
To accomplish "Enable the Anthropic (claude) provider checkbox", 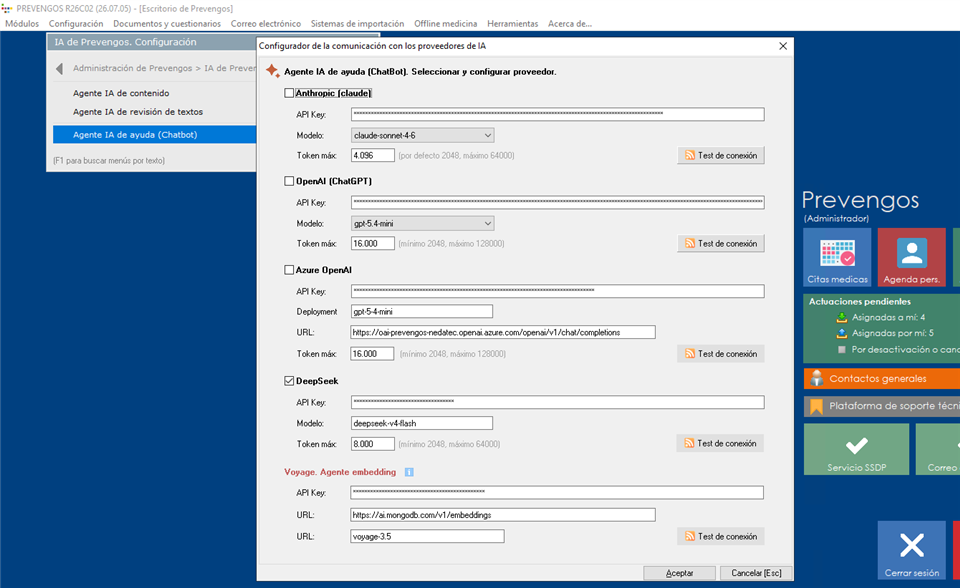I will pyautogui.click(x=289, y=93).
